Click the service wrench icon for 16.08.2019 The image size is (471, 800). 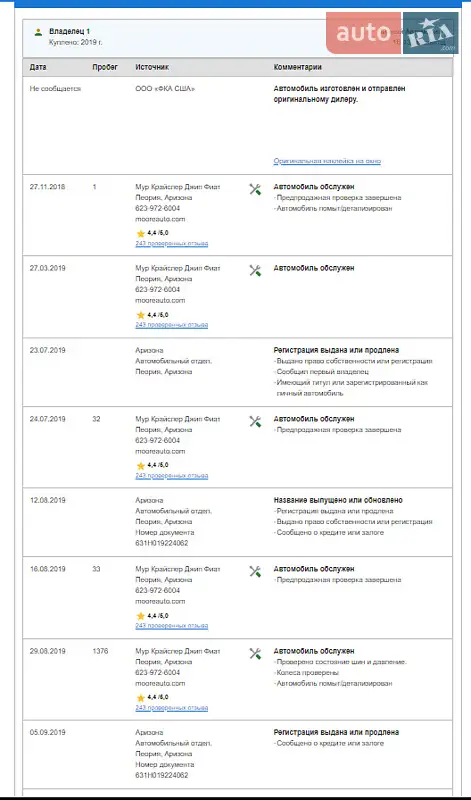tap(255, 571)
